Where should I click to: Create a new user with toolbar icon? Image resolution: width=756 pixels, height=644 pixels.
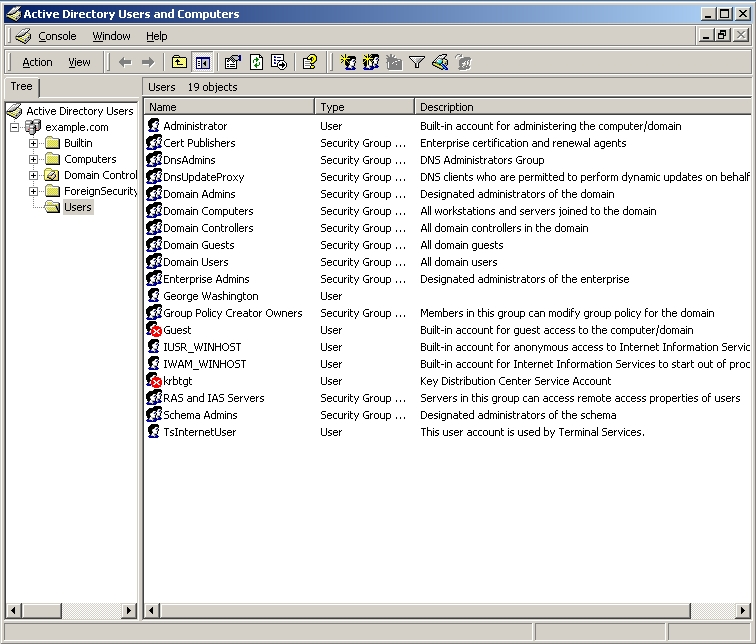point(348,62)
